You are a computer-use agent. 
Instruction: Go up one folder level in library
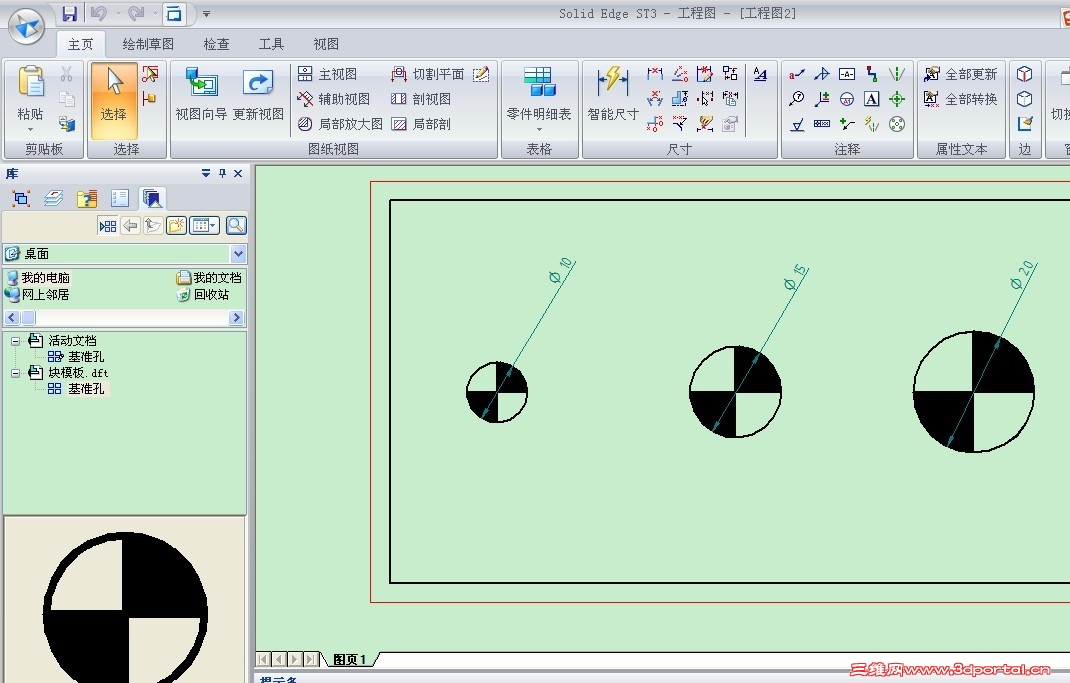tap(153, 226)
